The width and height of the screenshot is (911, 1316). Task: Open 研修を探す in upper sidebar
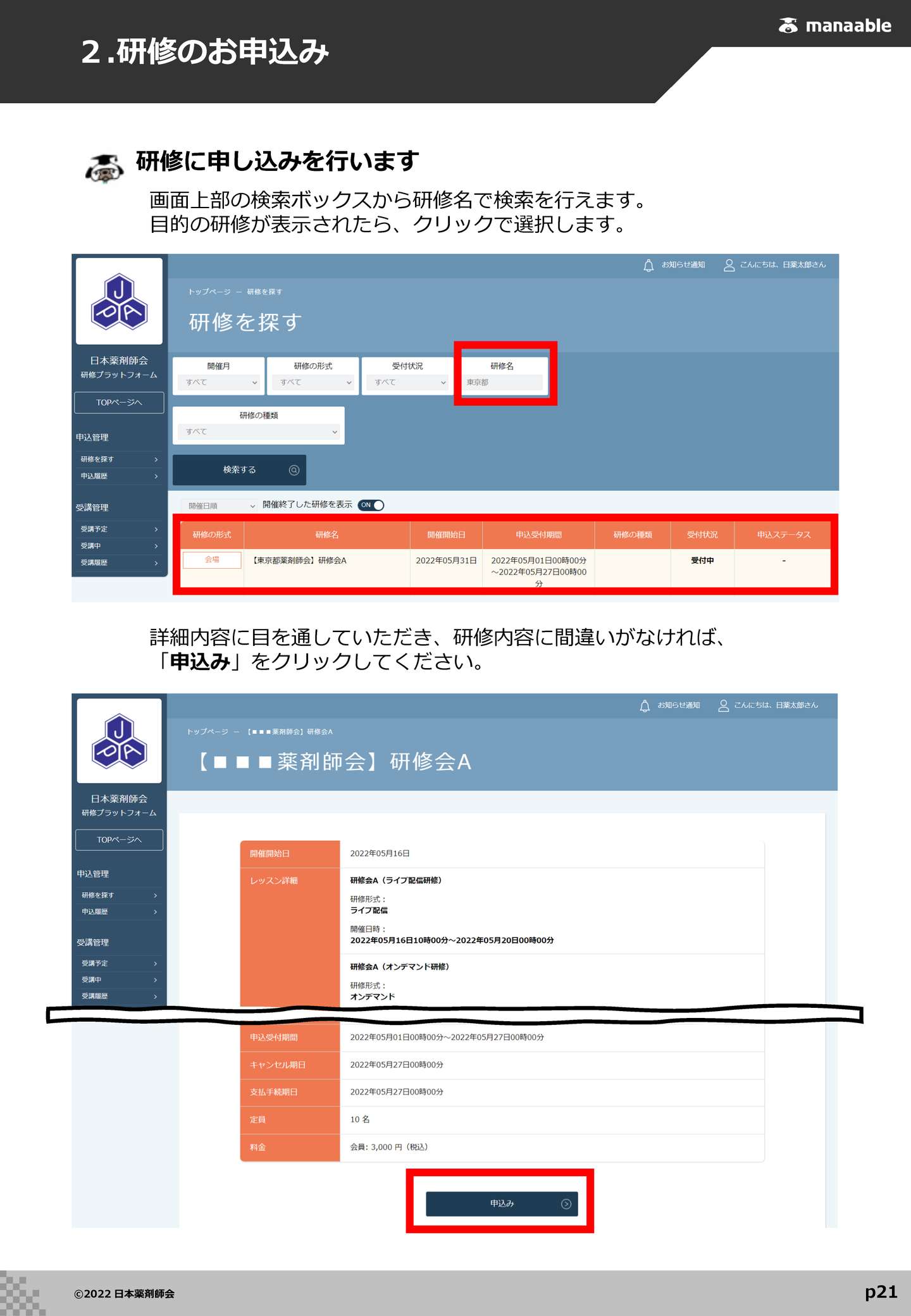[119, 459]
